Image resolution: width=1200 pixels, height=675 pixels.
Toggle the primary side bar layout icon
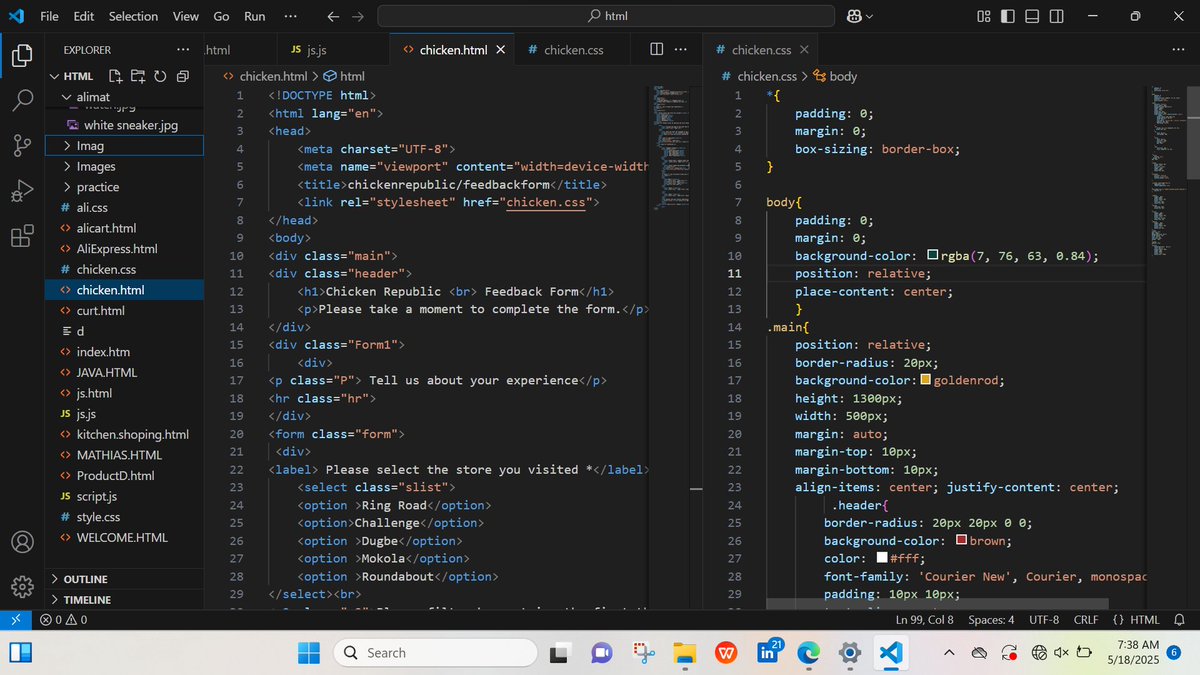(1007, 16)
